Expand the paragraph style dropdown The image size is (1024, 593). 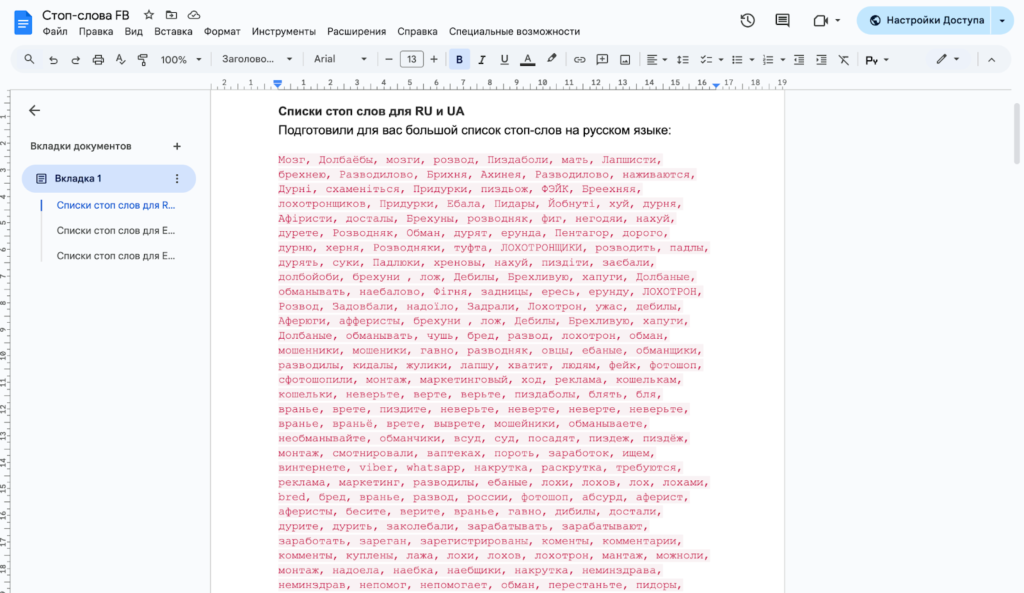[257, 60]
